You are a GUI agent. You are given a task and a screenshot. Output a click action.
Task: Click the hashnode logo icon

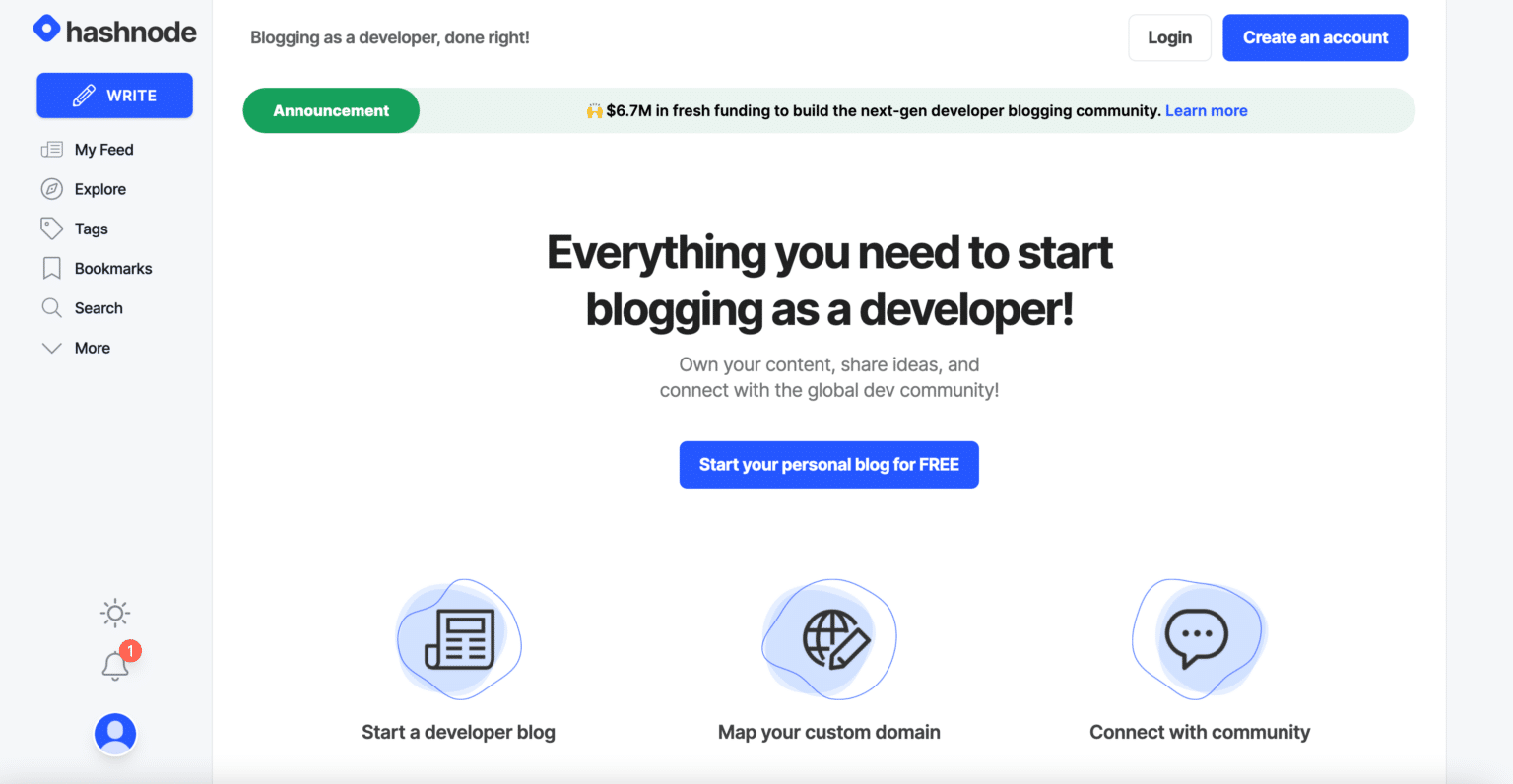click(46, 29)
